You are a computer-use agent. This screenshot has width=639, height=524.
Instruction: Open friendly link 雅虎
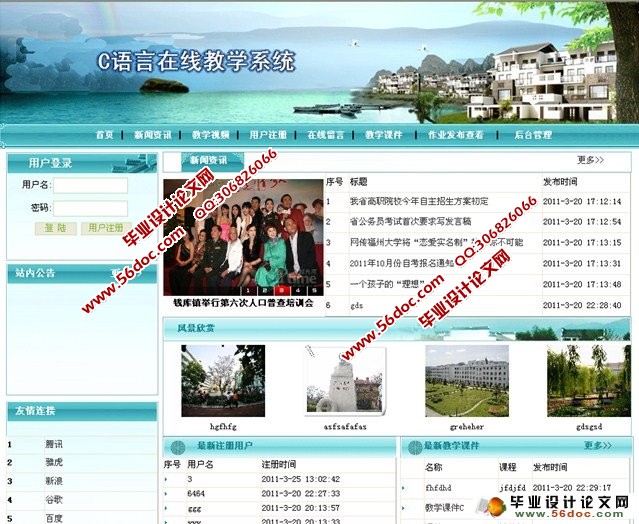coord(54,462)
